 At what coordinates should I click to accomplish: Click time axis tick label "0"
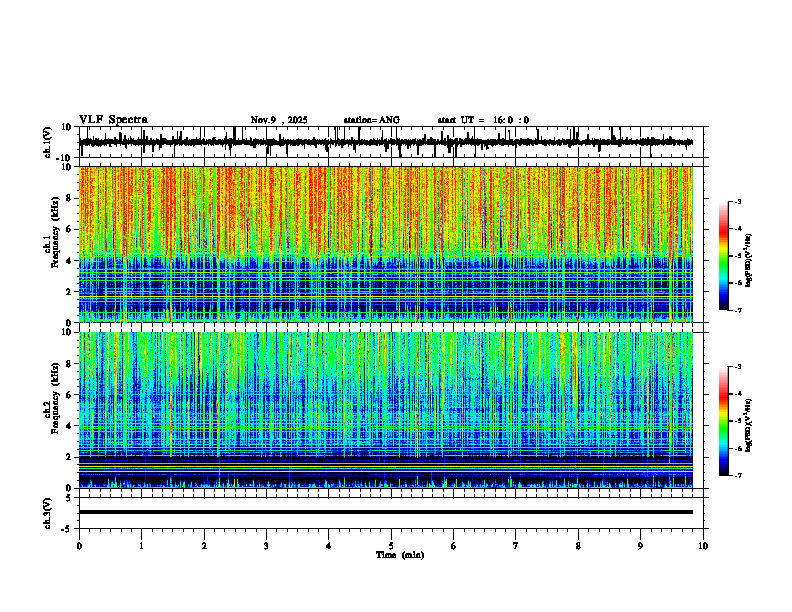79,546
